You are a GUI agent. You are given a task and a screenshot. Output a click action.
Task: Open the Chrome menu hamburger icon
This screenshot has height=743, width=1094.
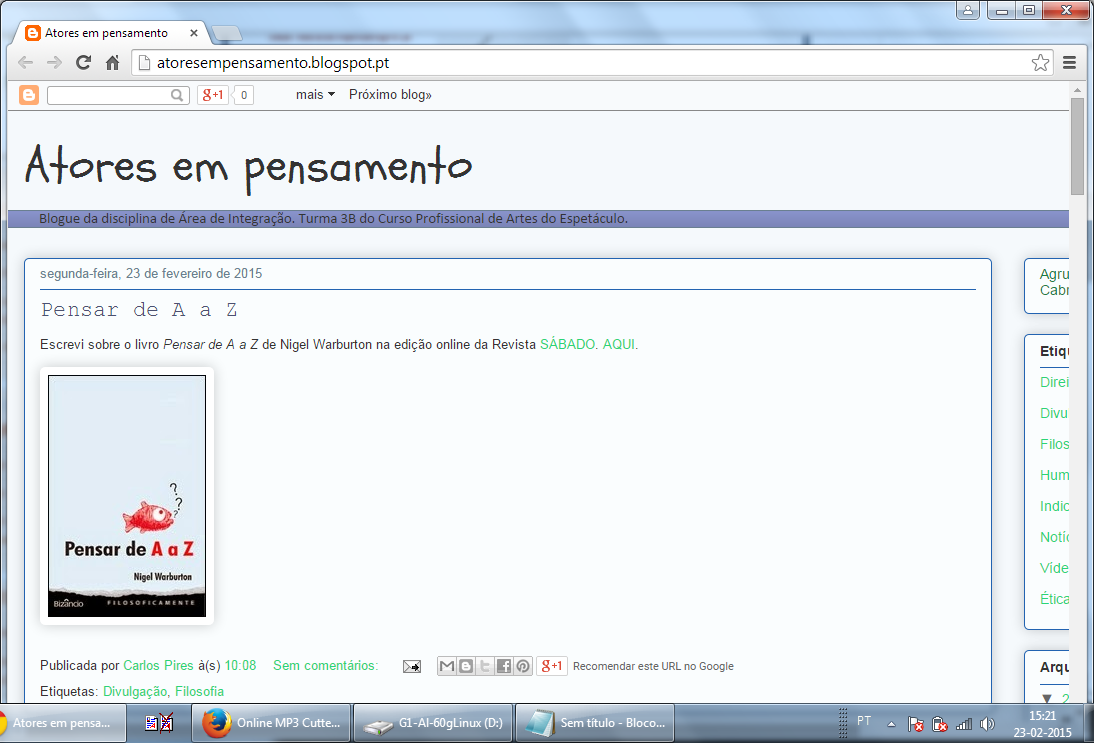click(1069, 63)
